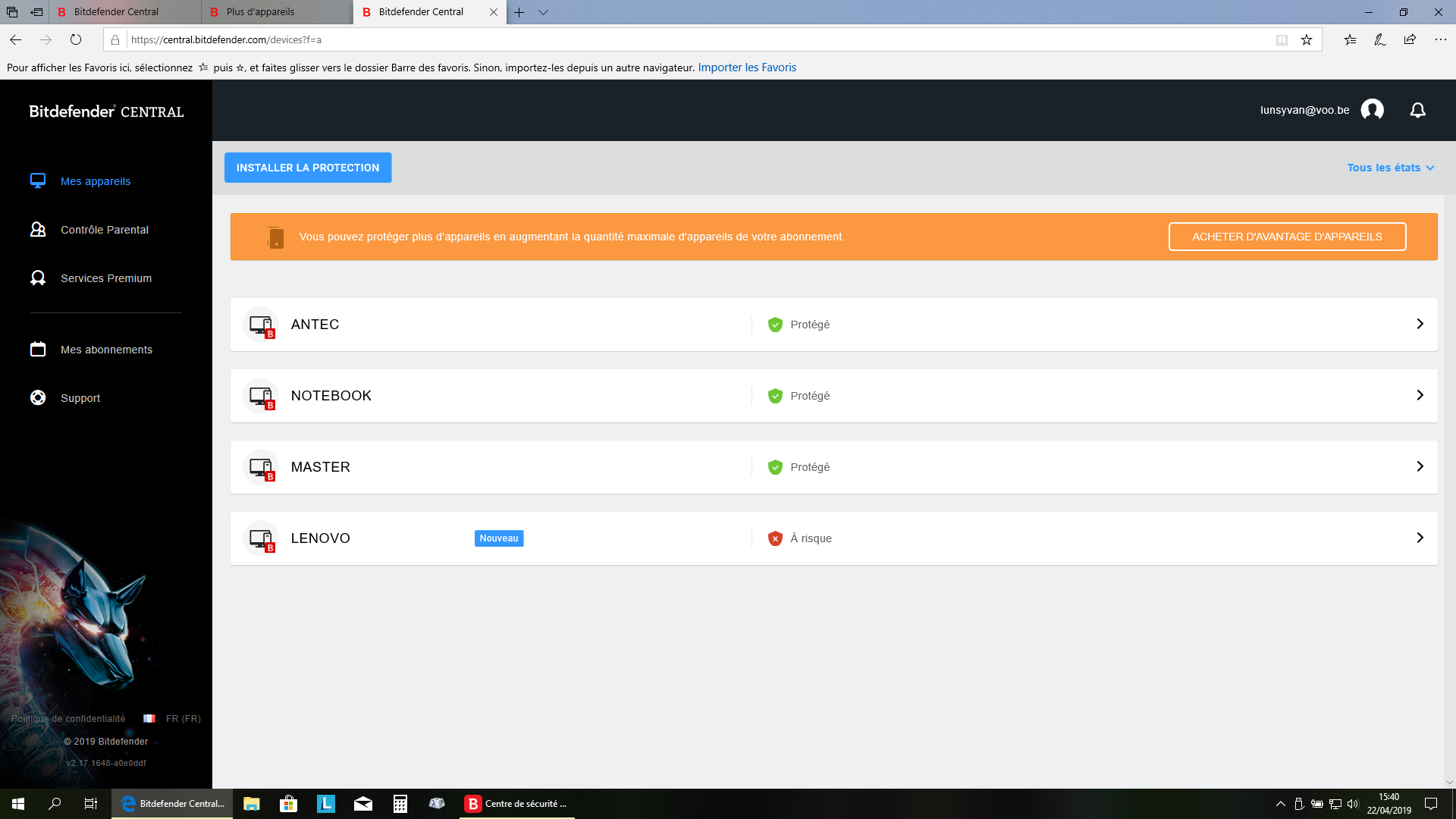Open a new browser tab
1456x819 pixels.
[519, 12]
